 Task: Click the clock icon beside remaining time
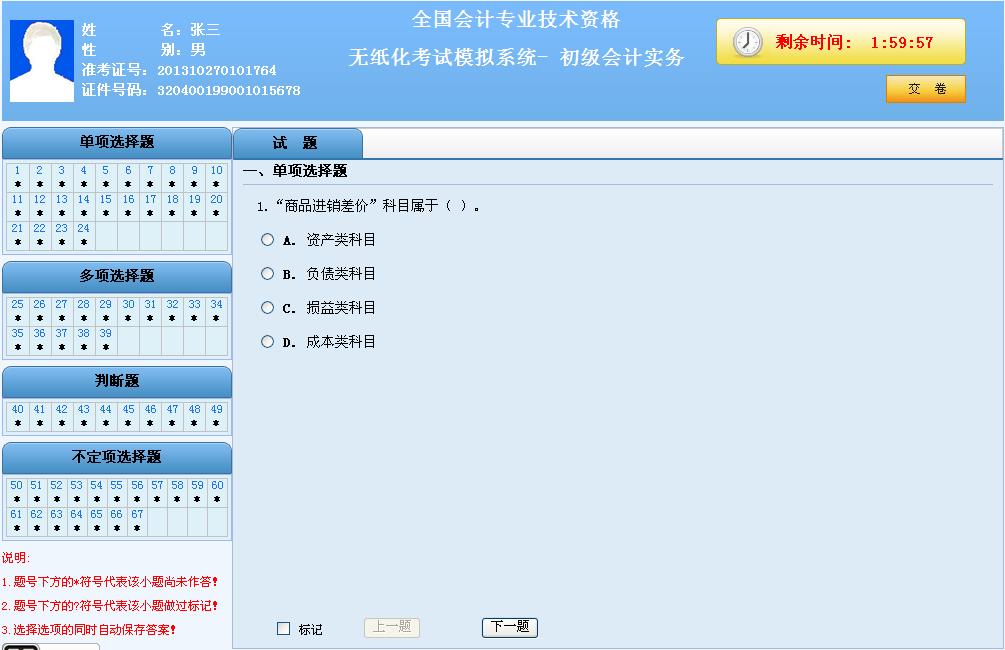tap(747, 42)
